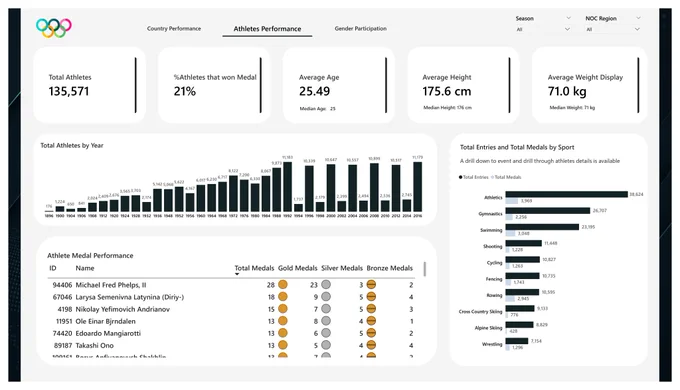
Task: Click bronze medal icon in Ole Einar Bjrndalen row
Action: click(x=371, y=321)
